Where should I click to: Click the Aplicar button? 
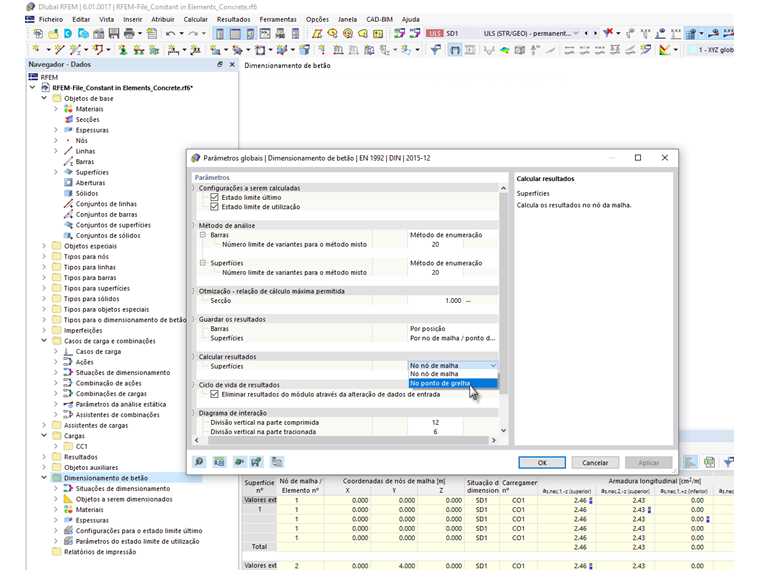click(648, 462)
